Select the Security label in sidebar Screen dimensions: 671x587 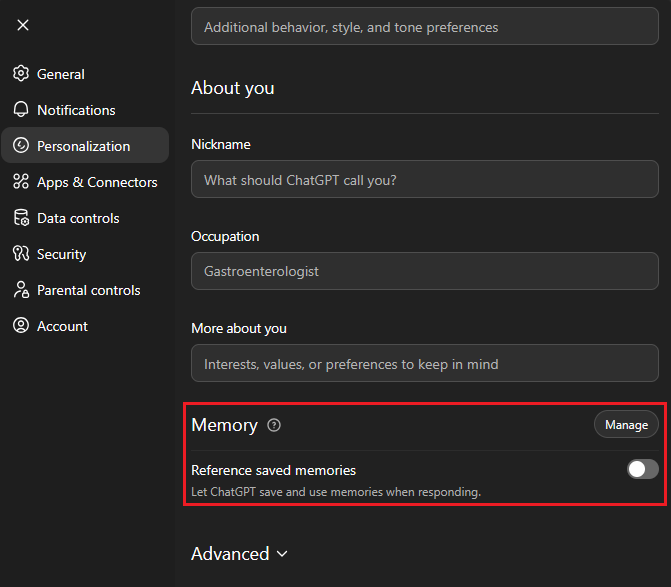click(61, 254)
